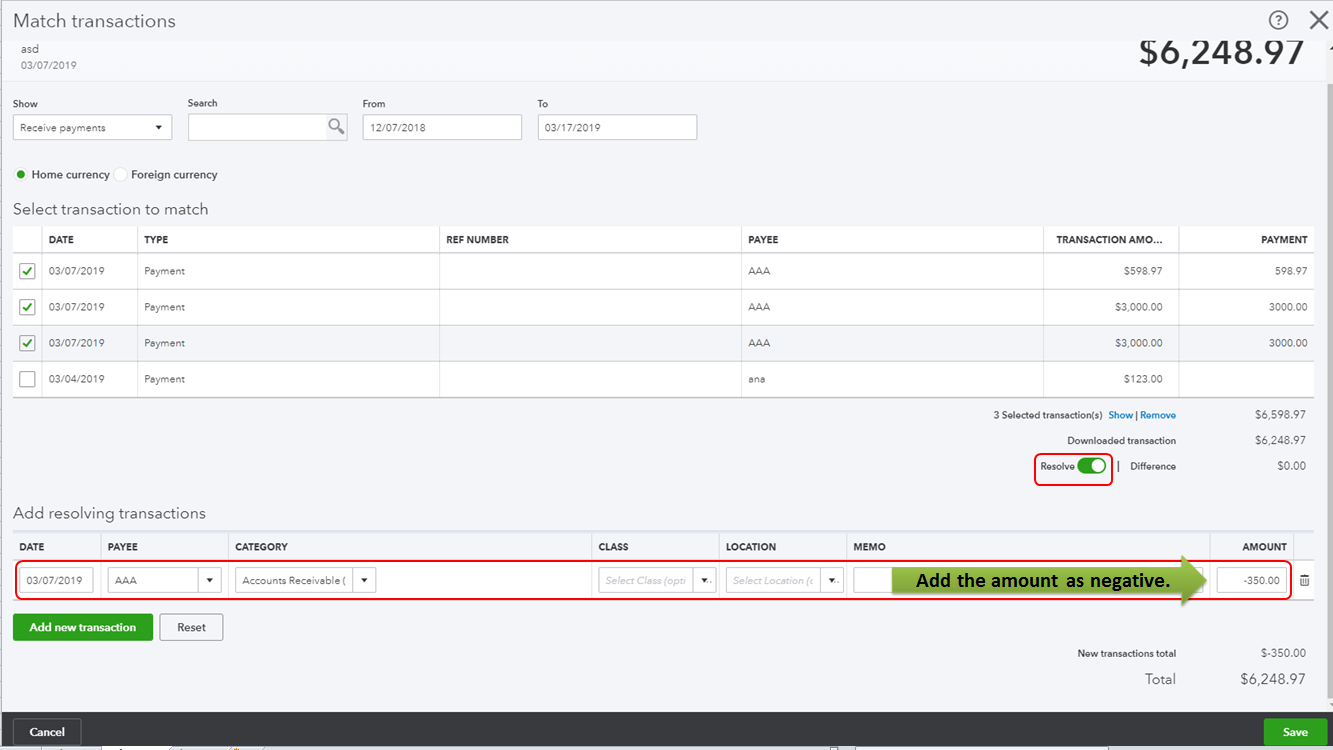
Task: Close the Match transactions window
Action: click(x=1318, y=19)
